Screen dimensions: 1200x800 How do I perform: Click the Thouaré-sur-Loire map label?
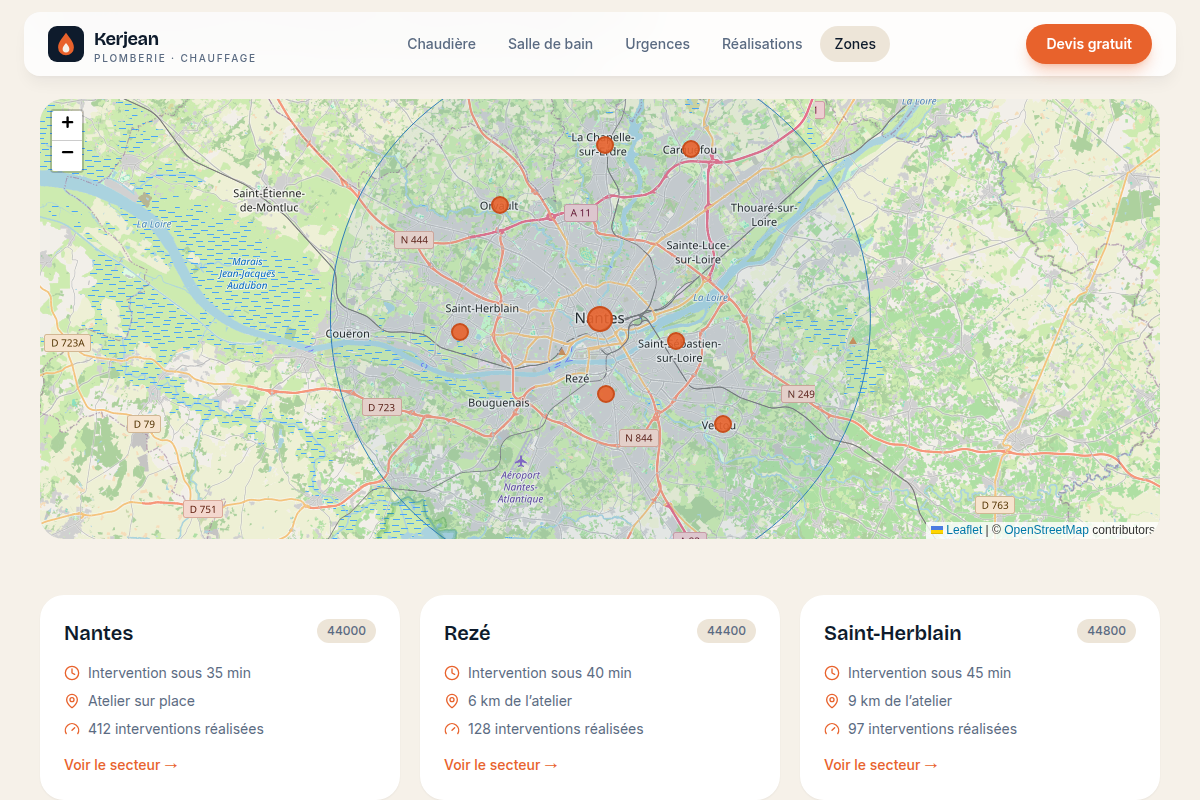tap(764, 214)
